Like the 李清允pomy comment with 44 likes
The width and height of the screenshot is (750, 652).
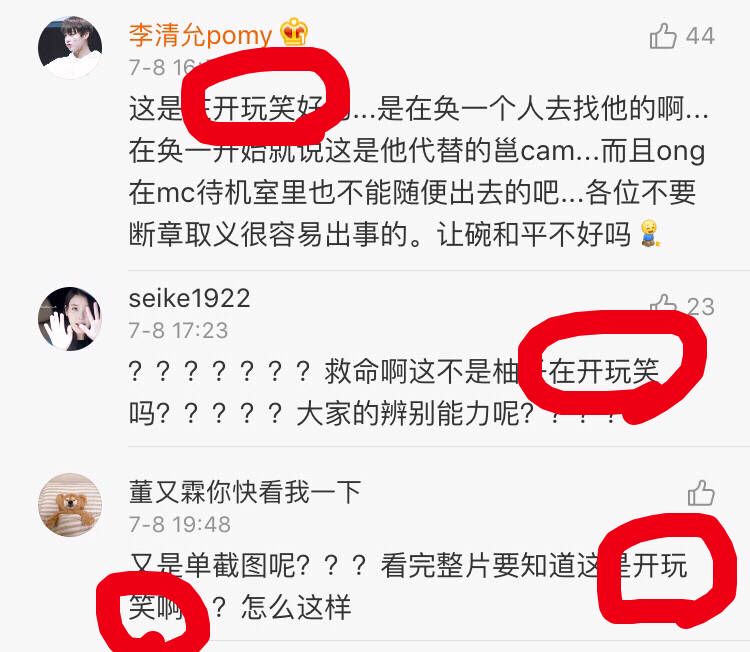663,35
